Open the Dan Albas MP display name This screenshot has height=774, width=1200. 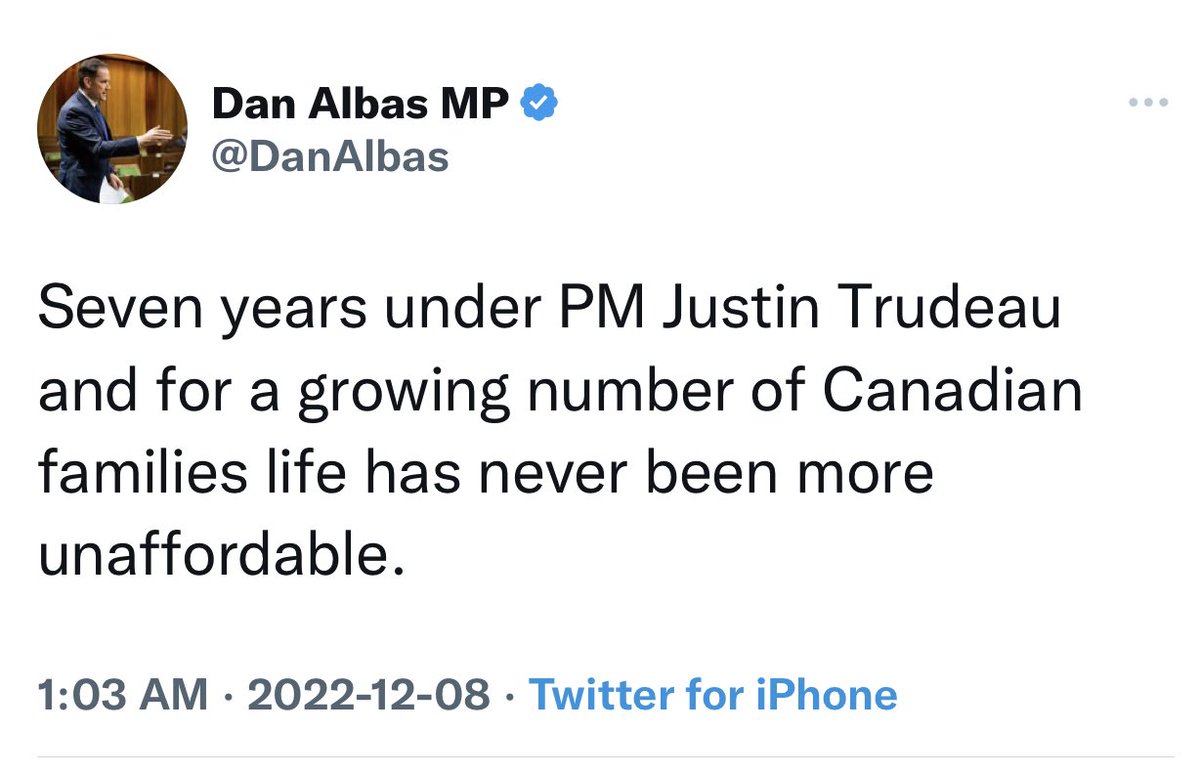coord(361,104)
